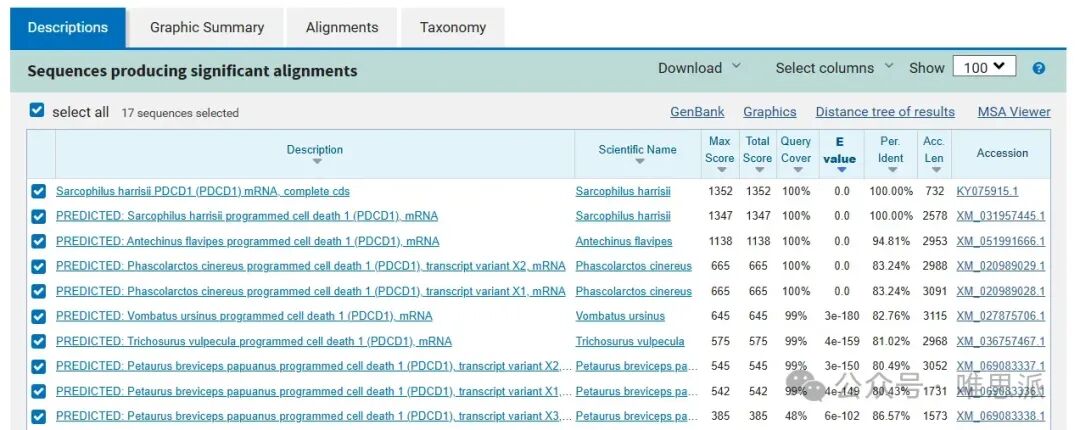Open Trichosurus vulpecula scientific name link

(630, 341)
